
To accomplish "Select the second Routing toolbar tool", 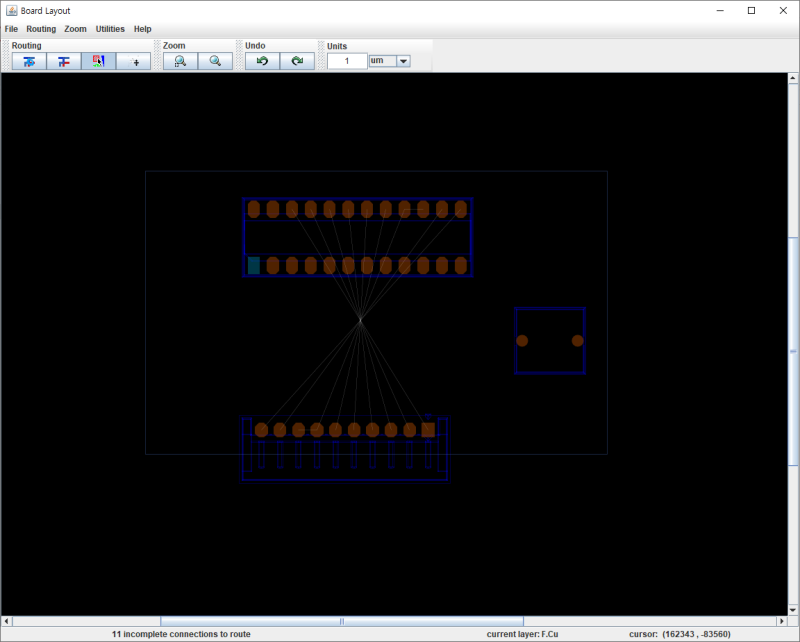I will pos(63,61).
